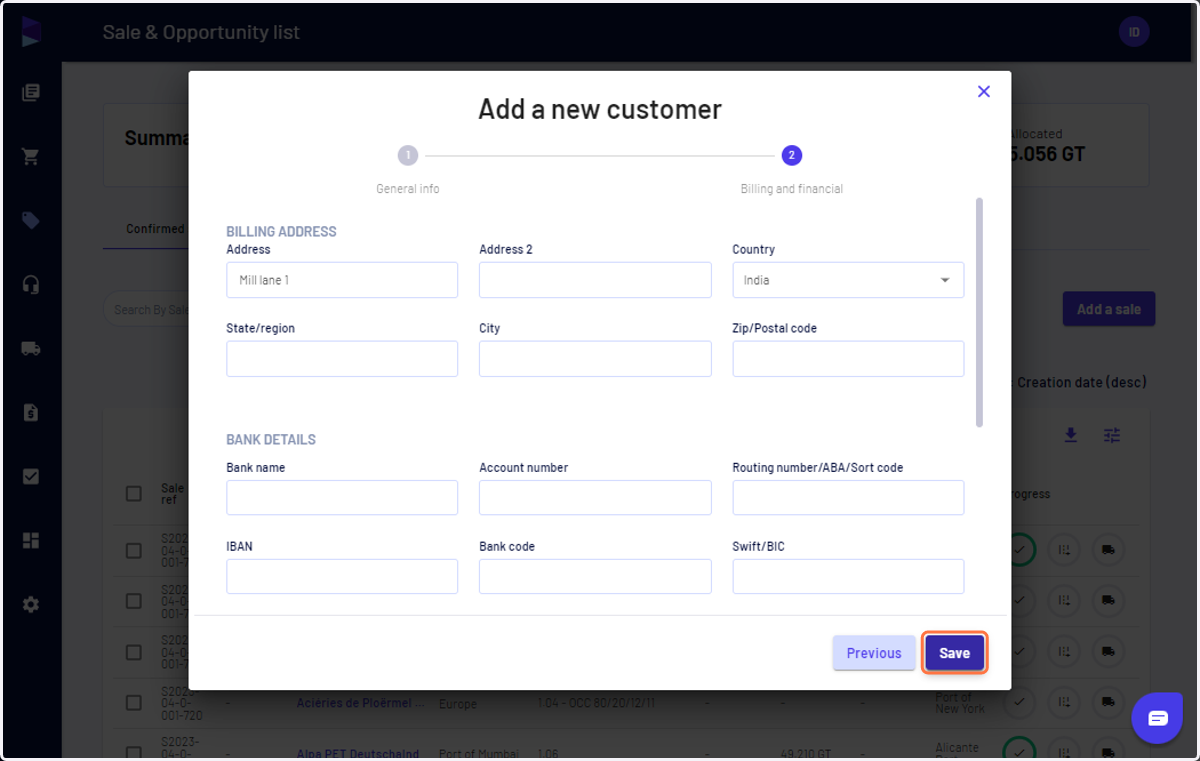This screenshot has height=761, width=1200.
Task: Focus the IBAN field
Action: pyautogui.click(x=342, y=577)
